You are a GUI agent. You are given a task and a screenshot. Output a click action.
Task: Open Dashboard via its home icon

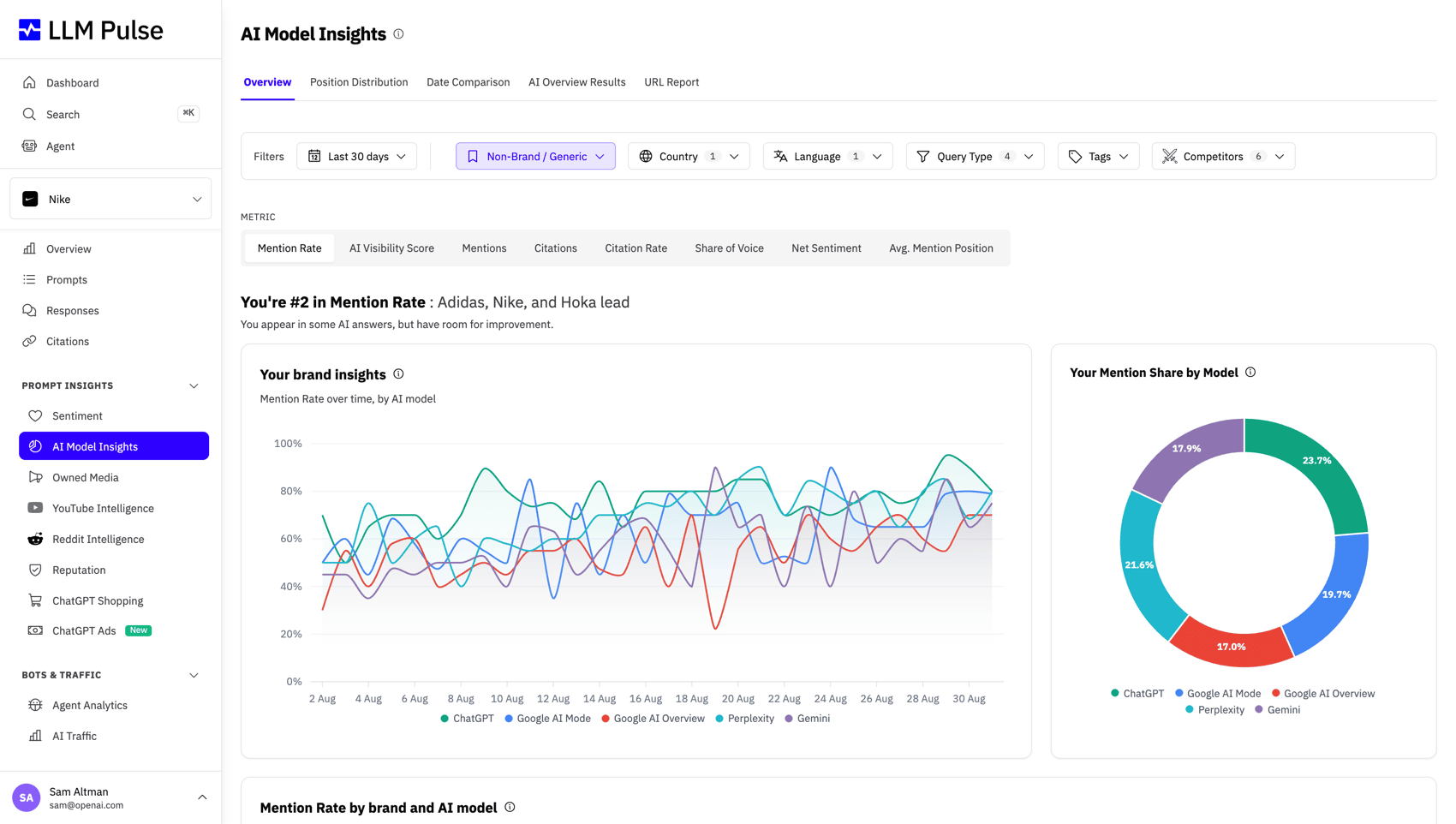point(29,82)
